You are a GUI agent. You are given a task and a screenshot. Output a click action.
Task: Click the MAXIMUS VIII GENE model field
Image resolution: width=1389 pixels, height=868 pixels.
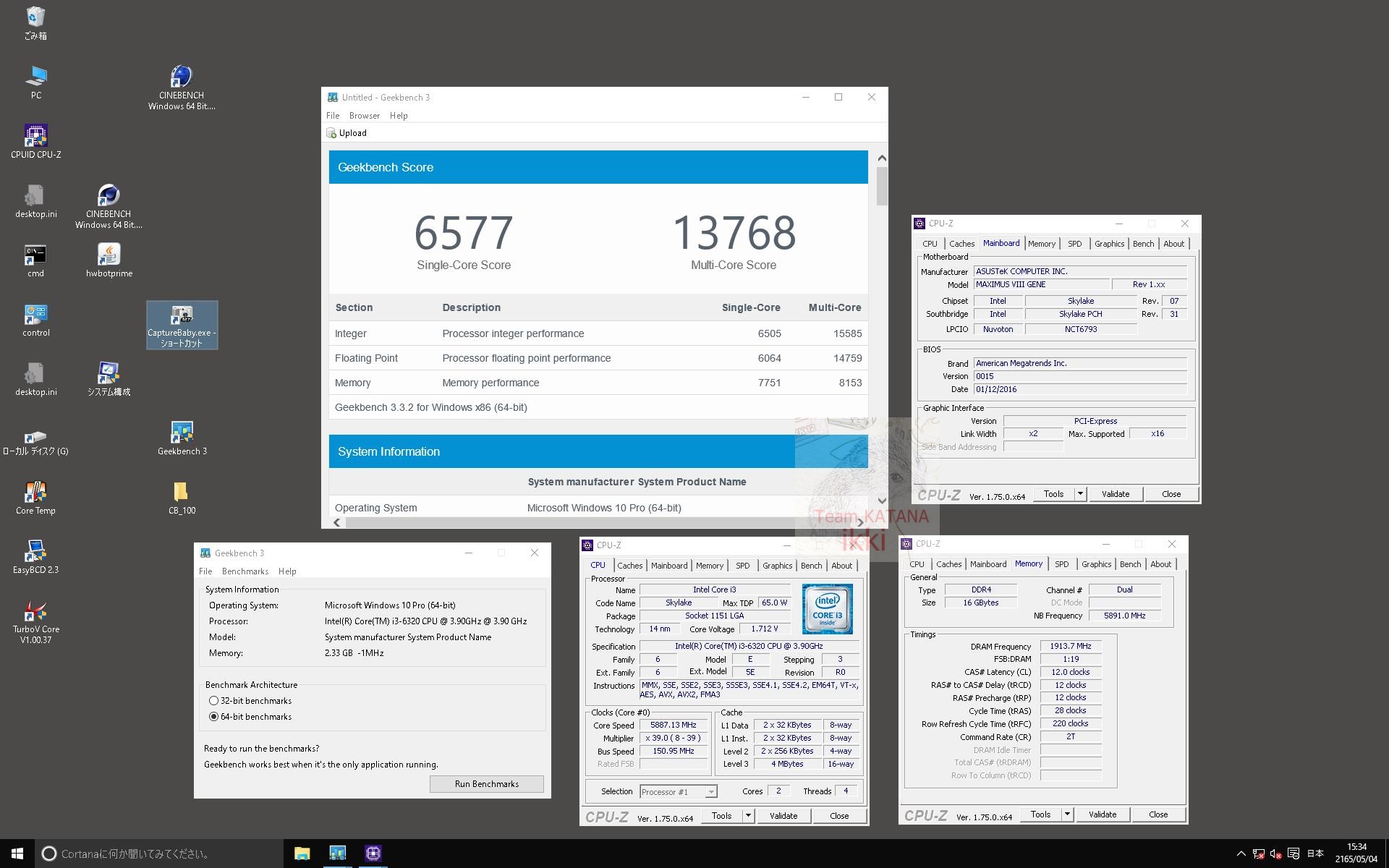[x=1040, y=284]
